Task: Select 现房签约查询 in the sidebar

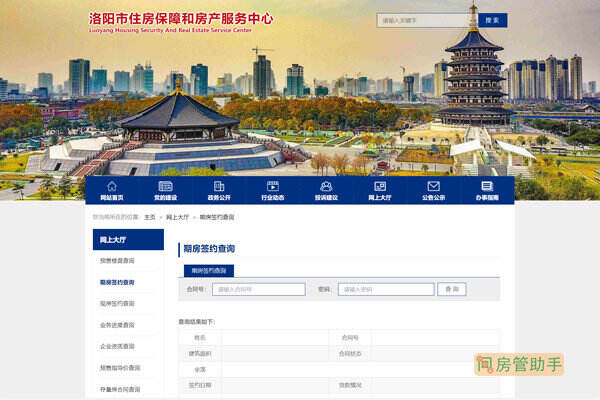Action: tap(117, 303)
